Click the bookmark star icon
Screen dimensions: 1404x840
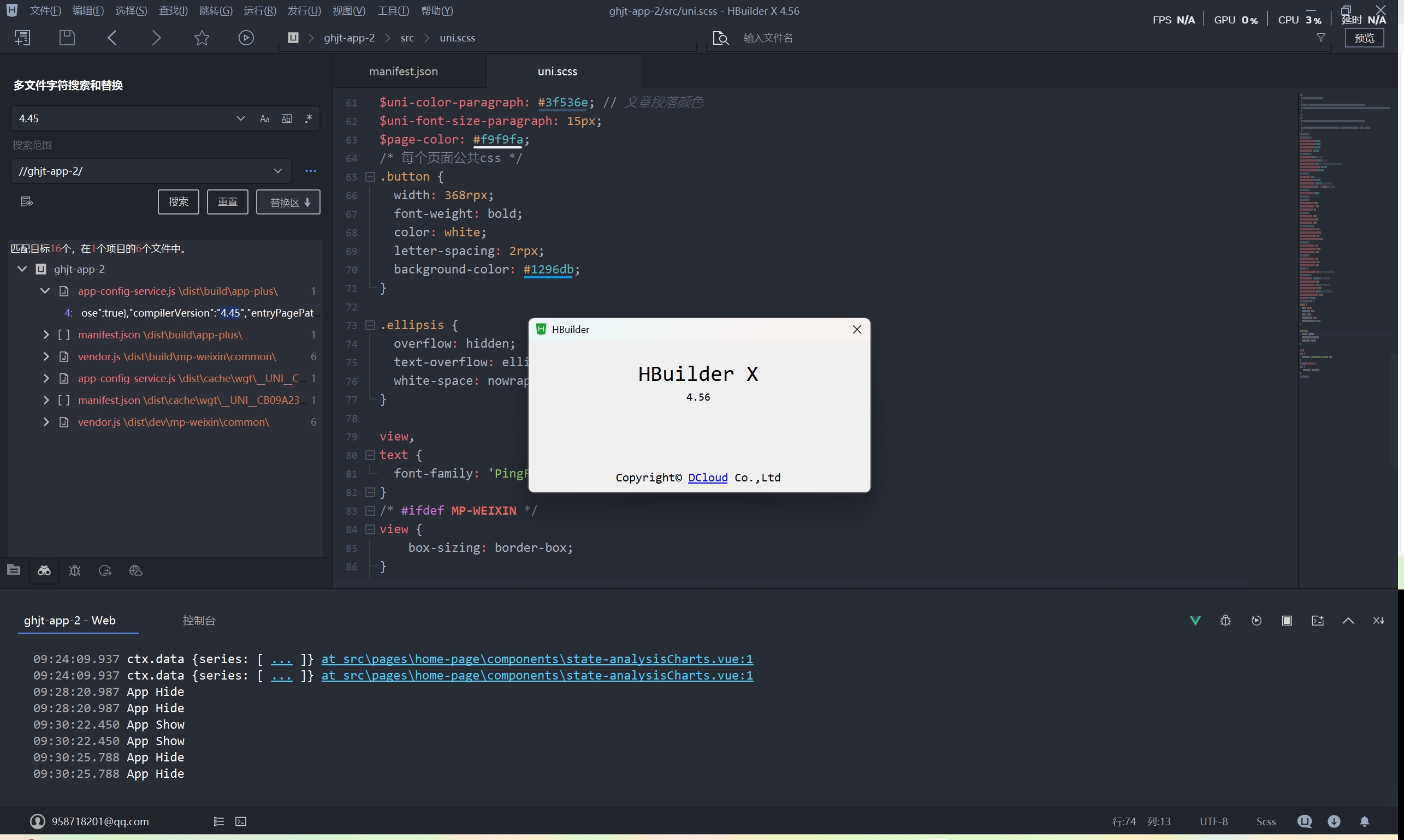click(202, 38)
